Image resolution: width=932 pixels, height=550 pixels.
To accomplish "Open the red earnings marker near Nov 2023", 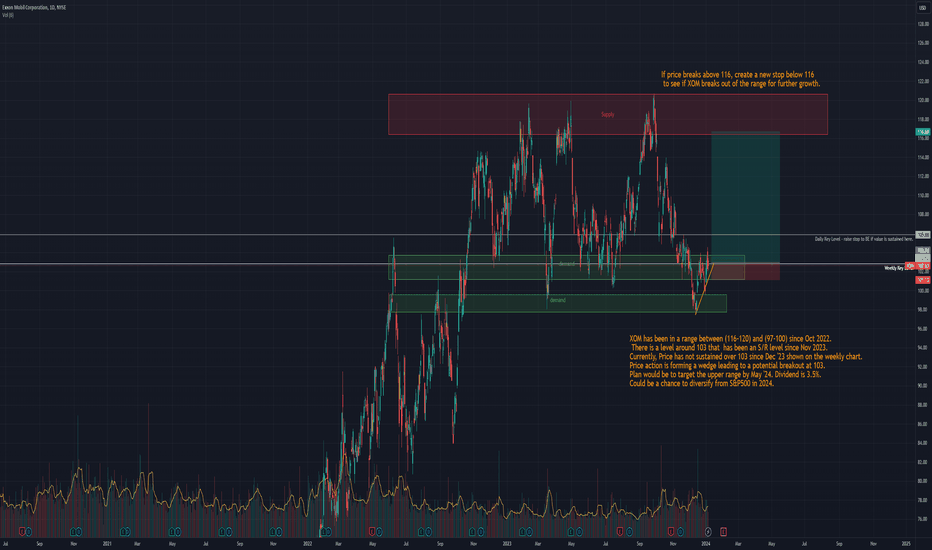I will (x=671, y=532).
